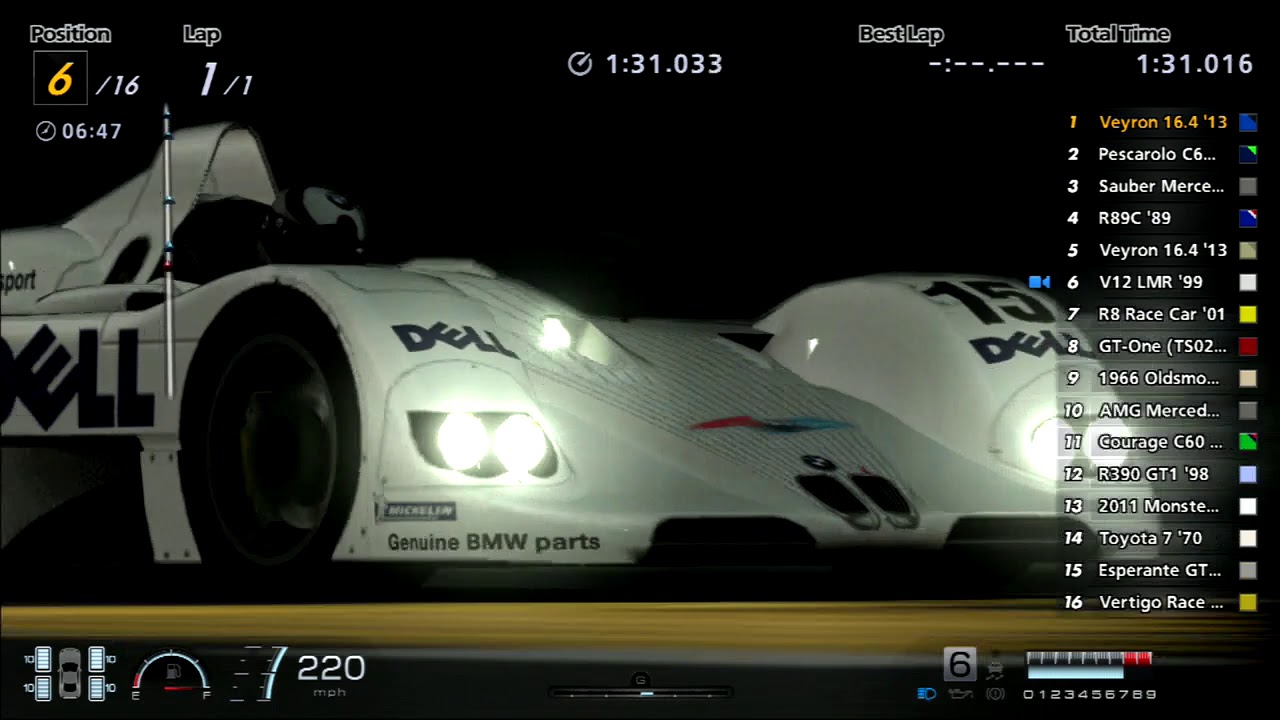This screenshot has height=720, width=1280.
Task: Click the current lap time 1:31.033
Action: coord(664,64)
